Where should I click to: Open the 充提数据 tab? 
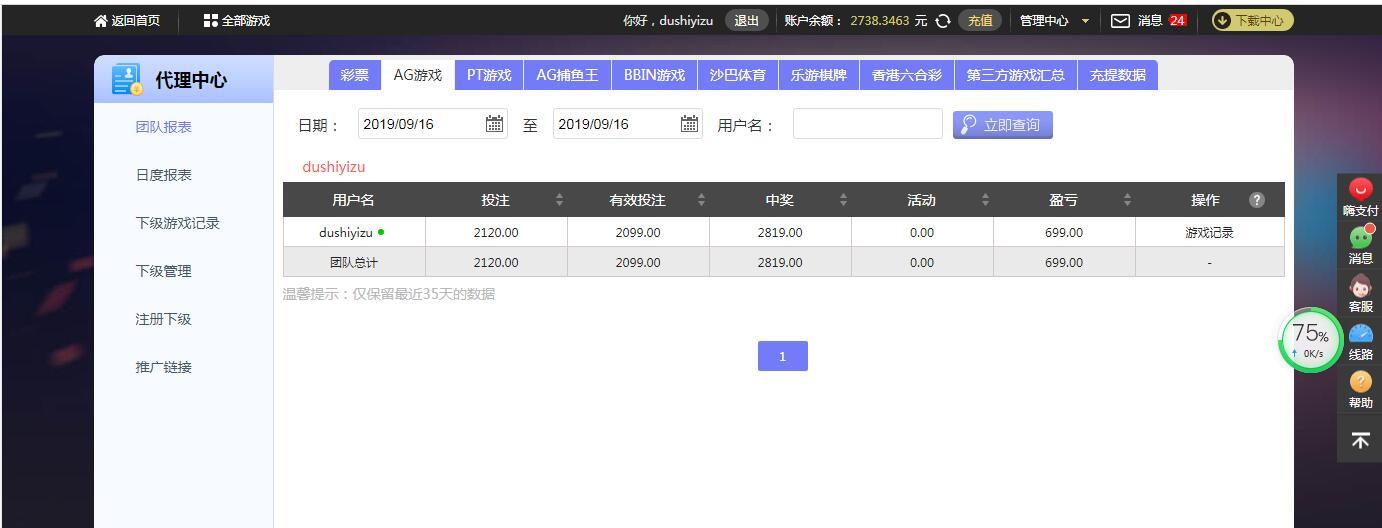[1117, 75]
